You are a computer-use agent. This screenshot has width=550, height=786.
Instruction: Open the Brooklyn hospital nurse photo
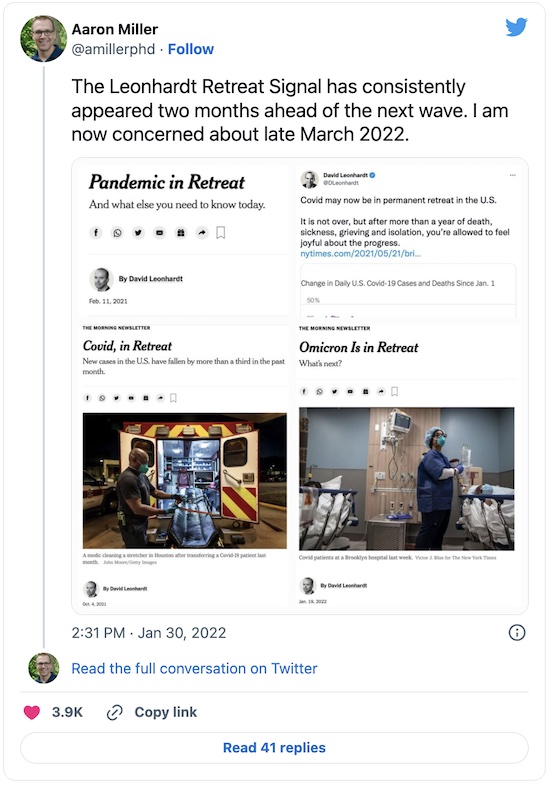407,479
